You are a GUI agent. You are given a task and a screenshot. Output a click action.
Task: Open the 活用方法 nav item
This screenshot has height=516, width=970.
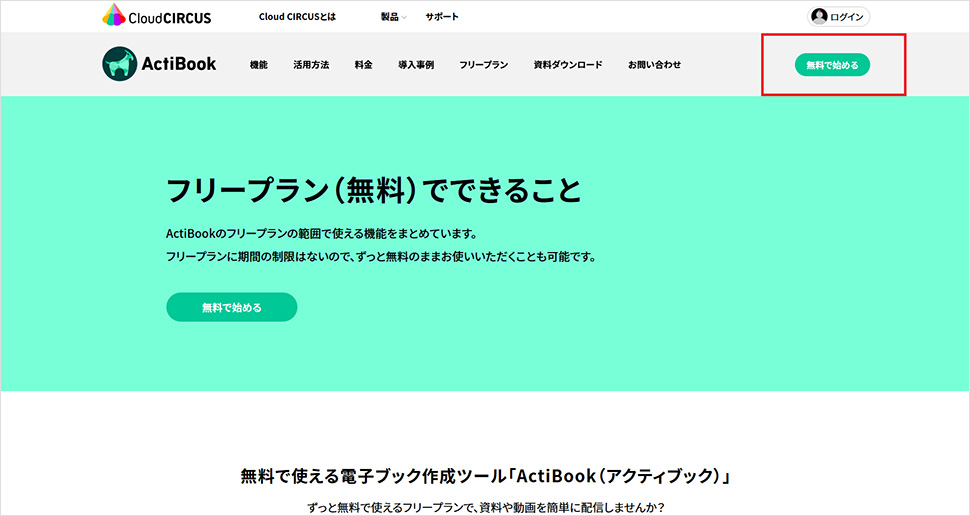coord(311,64)
